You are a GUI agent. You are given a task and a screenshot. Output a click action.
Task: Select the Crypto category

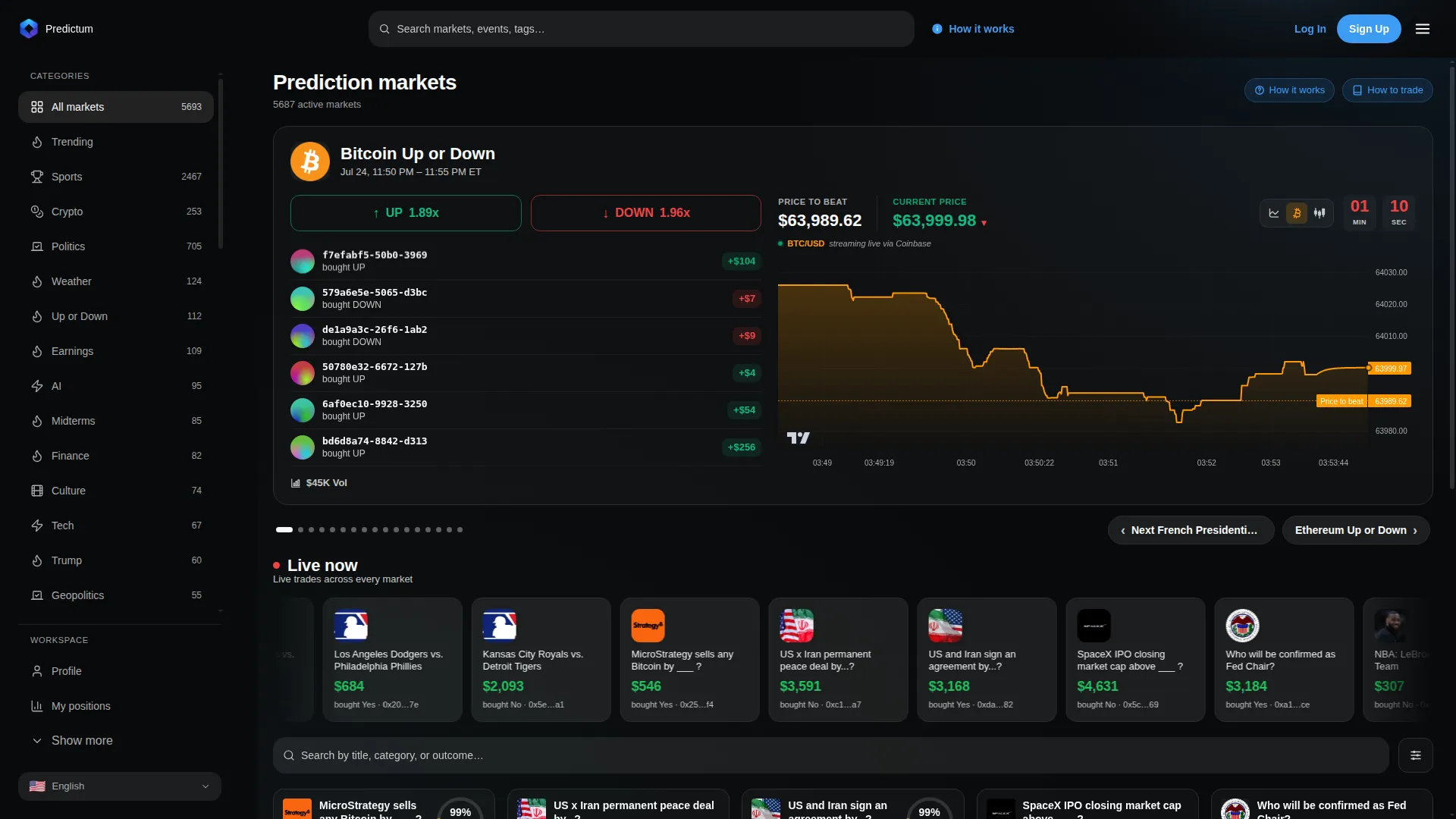(116, 212)
